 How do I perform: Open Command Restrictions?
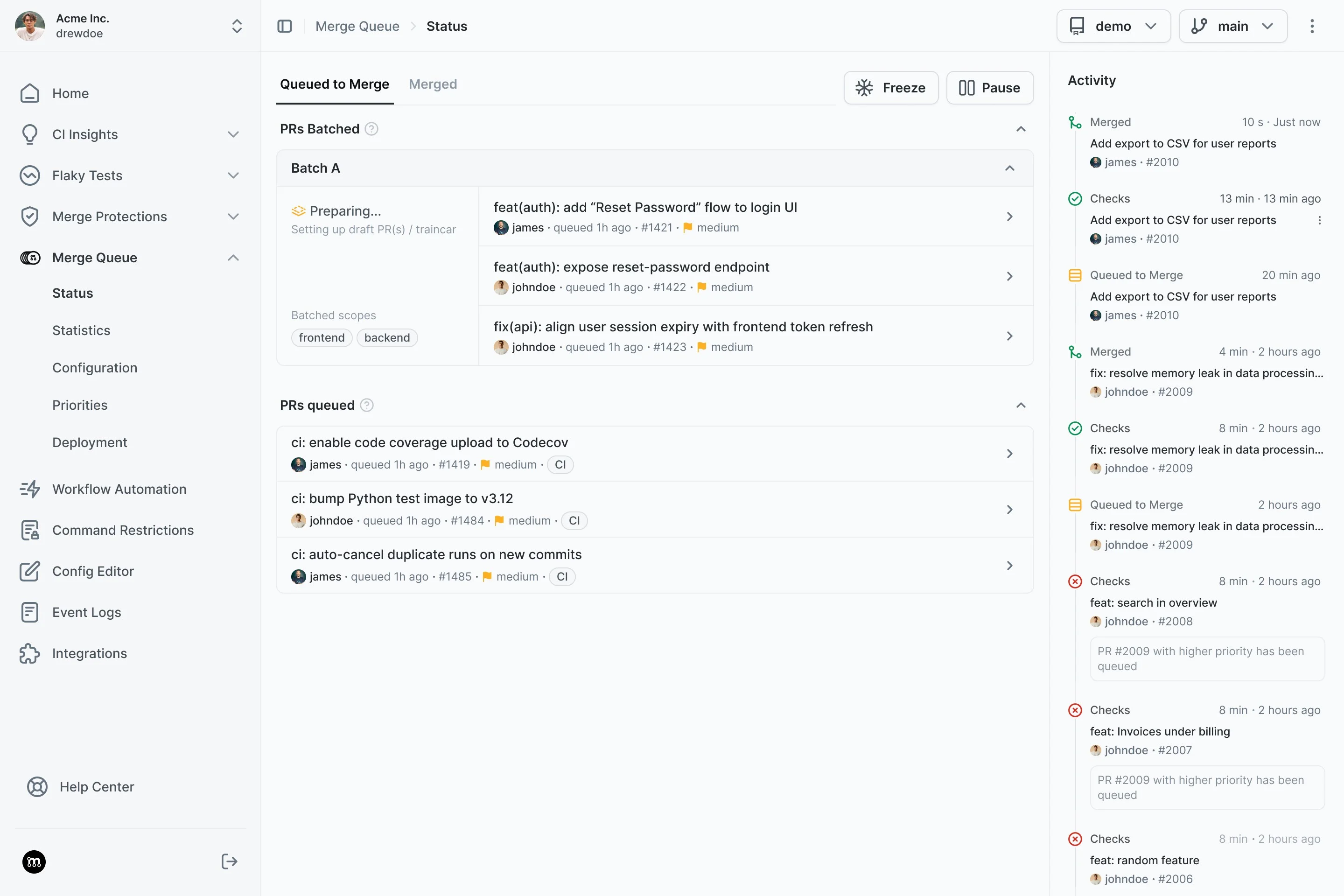point(123,530)
